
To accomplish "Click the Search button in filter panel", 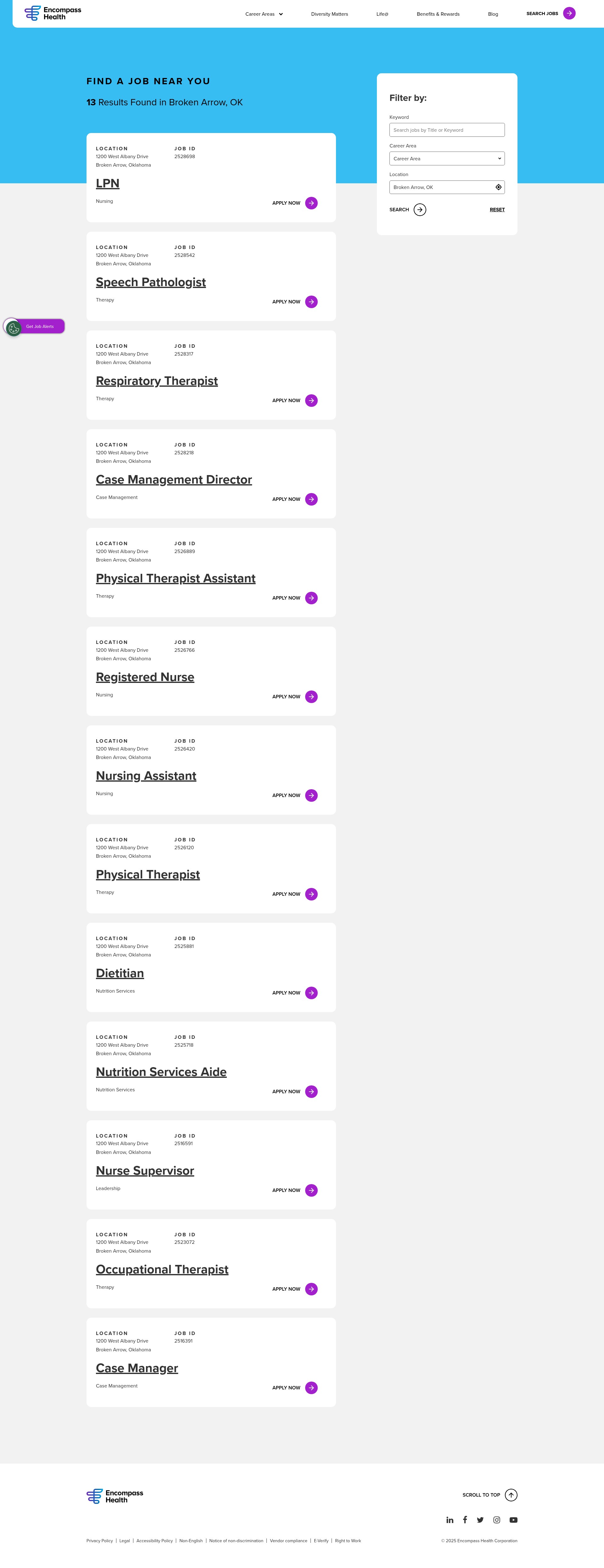I will [408, 209].
